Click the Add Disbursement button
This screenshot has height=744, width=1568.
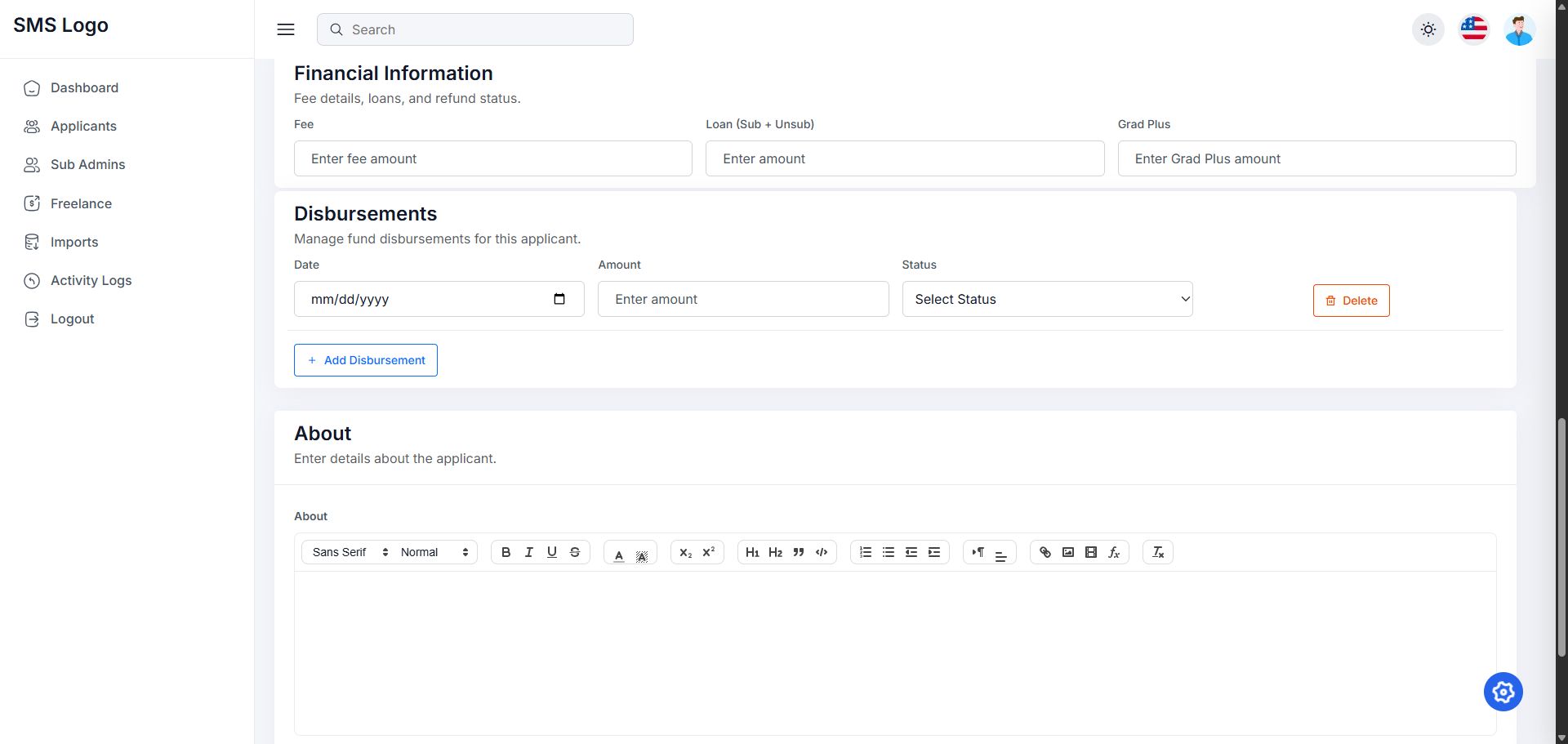pos(366,360)
